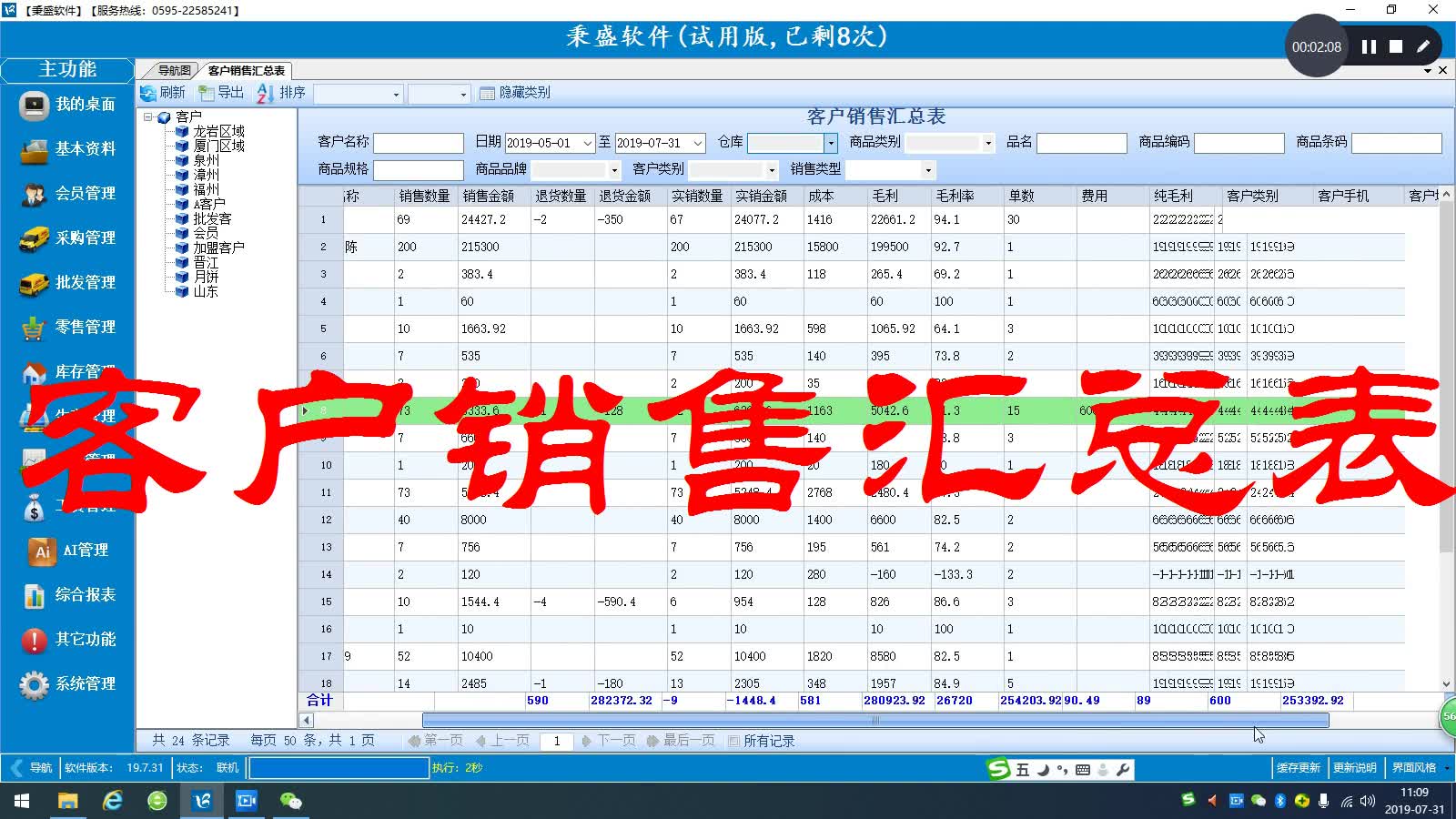Click the page number box

tap(557, 741)
